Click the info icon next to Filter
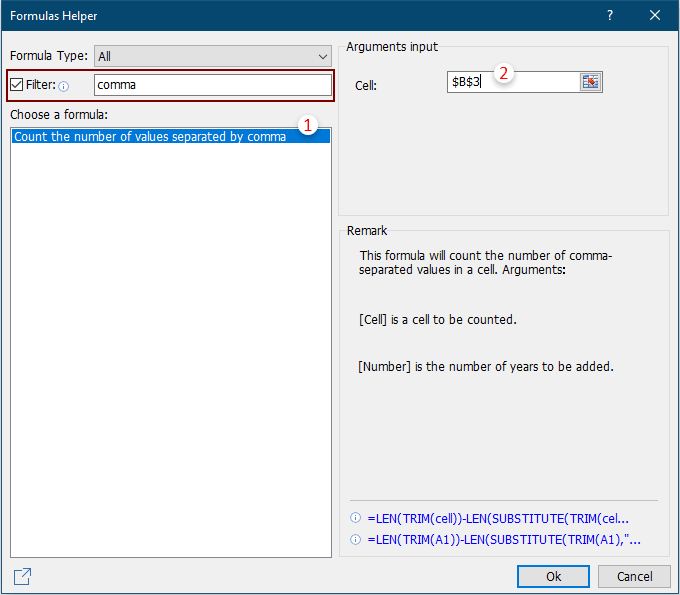Image resolution: width=680 pixels, height=595 pixels. [64, 86]
